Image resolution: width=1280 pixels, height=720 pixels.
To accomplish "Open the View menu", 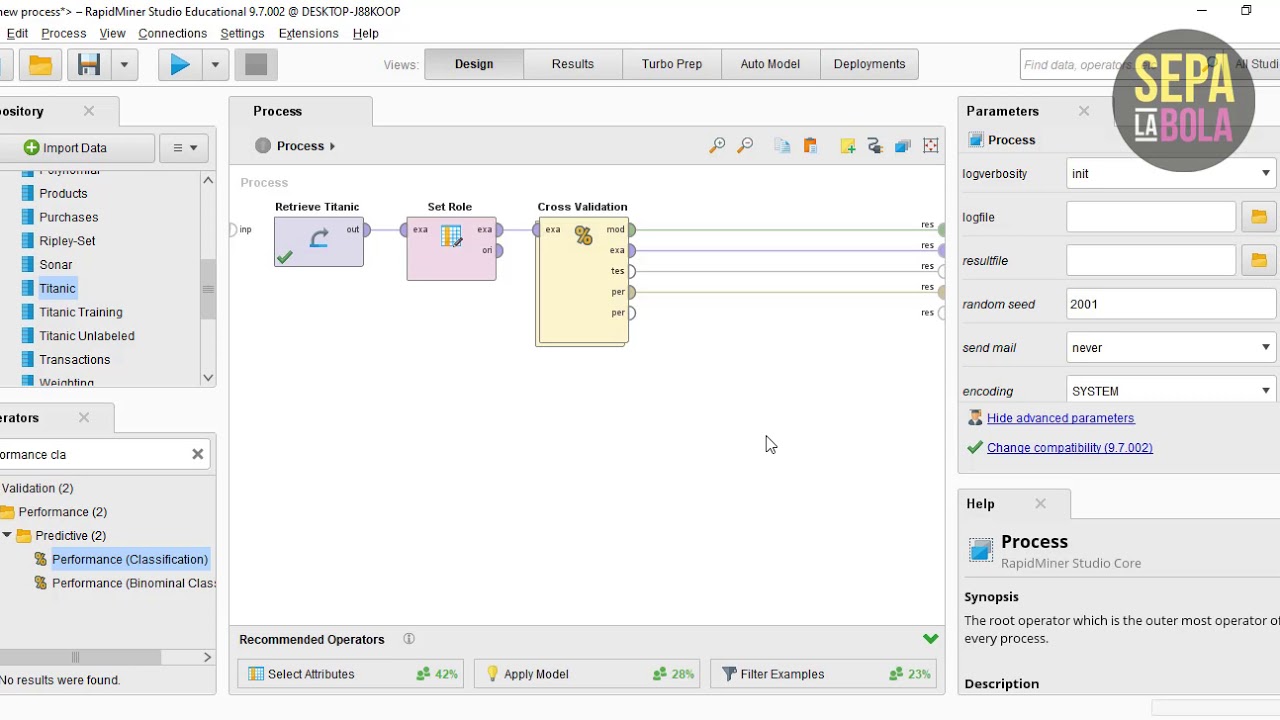I will (x=112, y=33).
